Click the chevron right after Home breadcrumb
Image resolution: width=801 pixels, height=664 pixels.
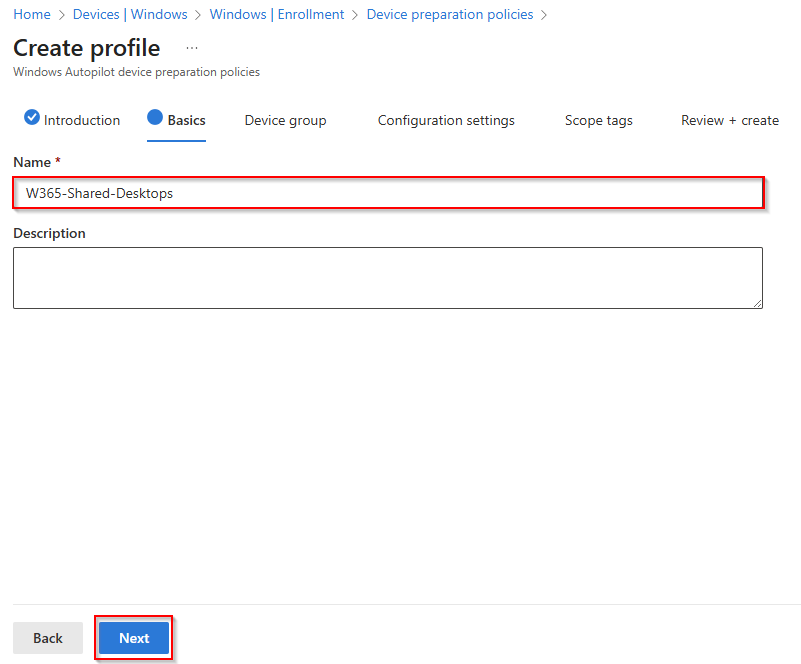coord(62,15)
